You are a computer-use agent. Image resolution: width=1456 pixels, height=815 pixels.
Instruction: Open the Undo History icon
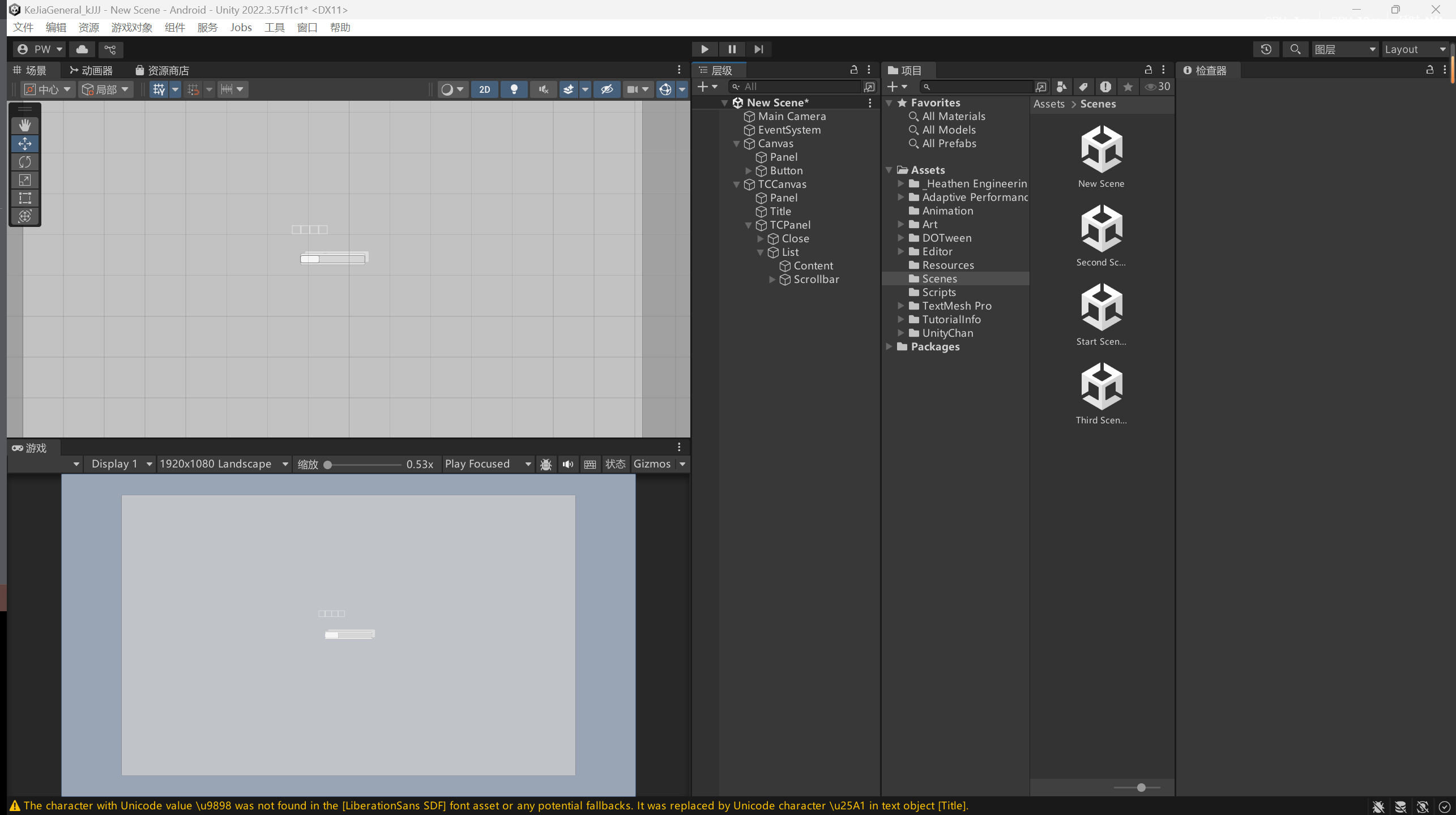tap(1266, 49)
